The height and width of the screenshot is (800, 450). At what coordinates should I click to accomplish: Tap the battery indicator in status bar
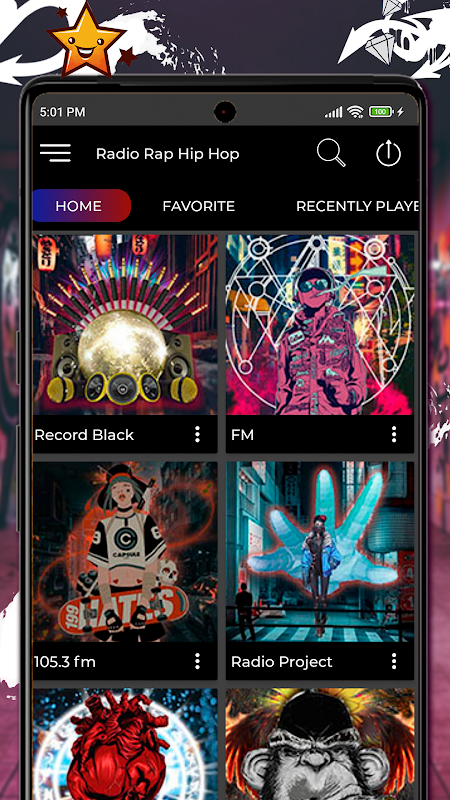[x=381, y=111]
